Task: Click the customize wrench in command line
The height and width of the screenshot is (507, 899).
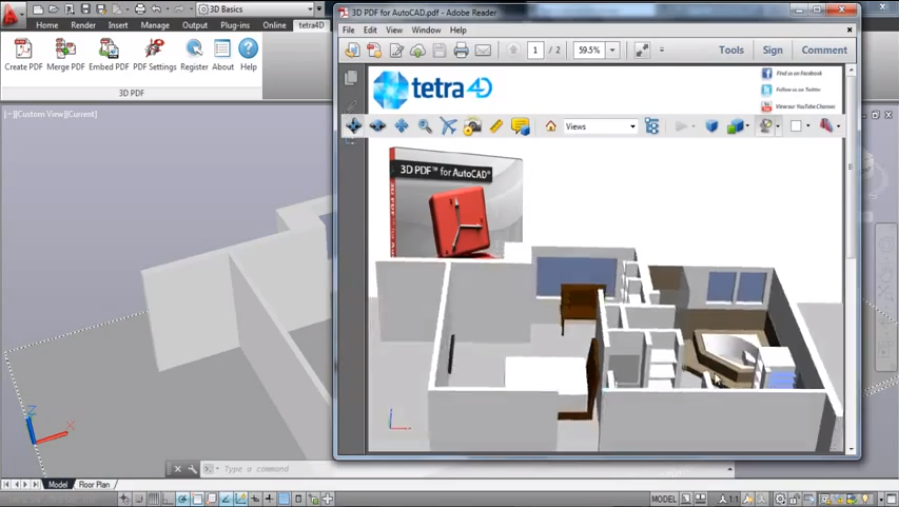Action: pos(192,469)
